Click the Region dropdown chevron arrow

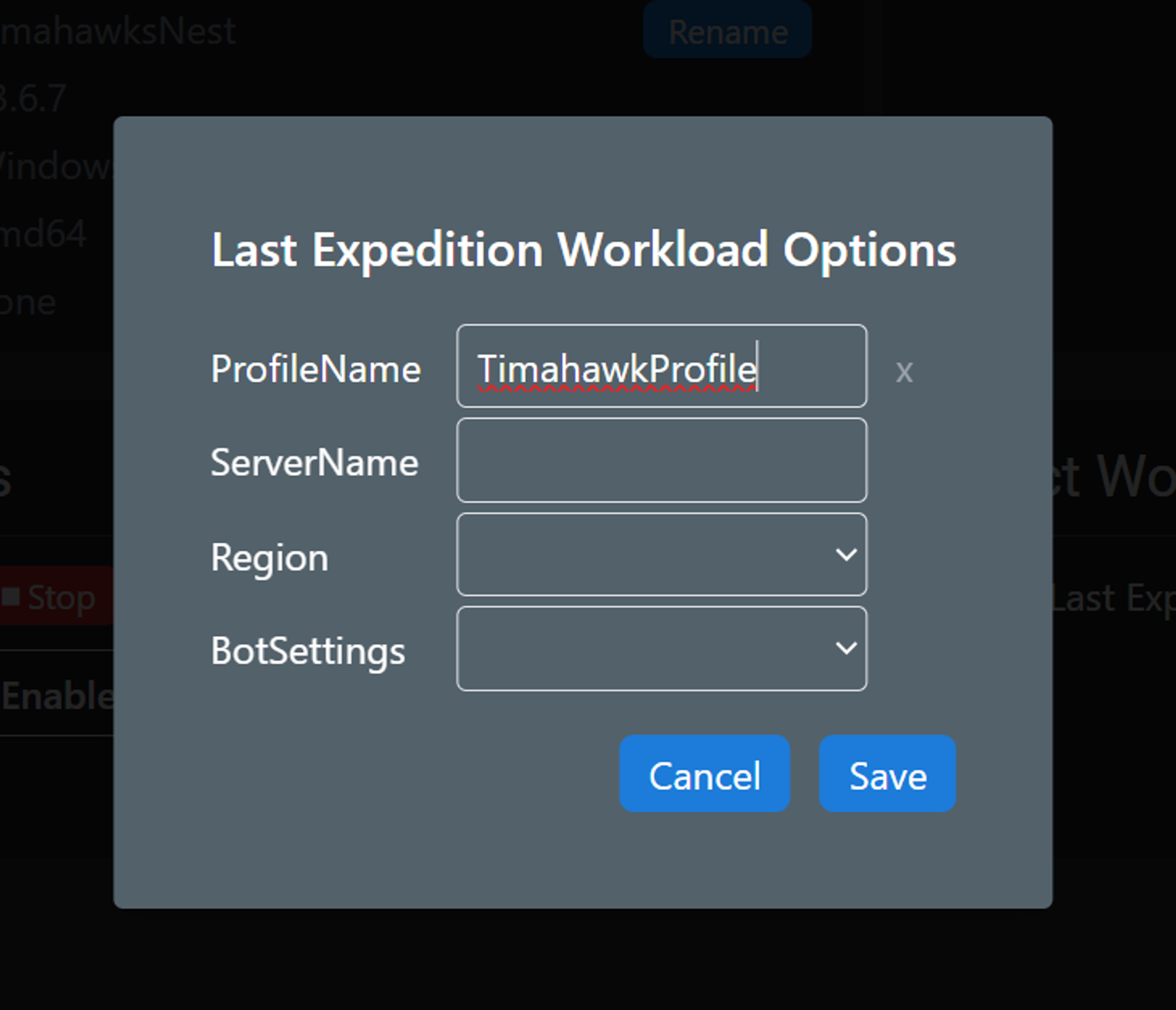click(846, 554)
